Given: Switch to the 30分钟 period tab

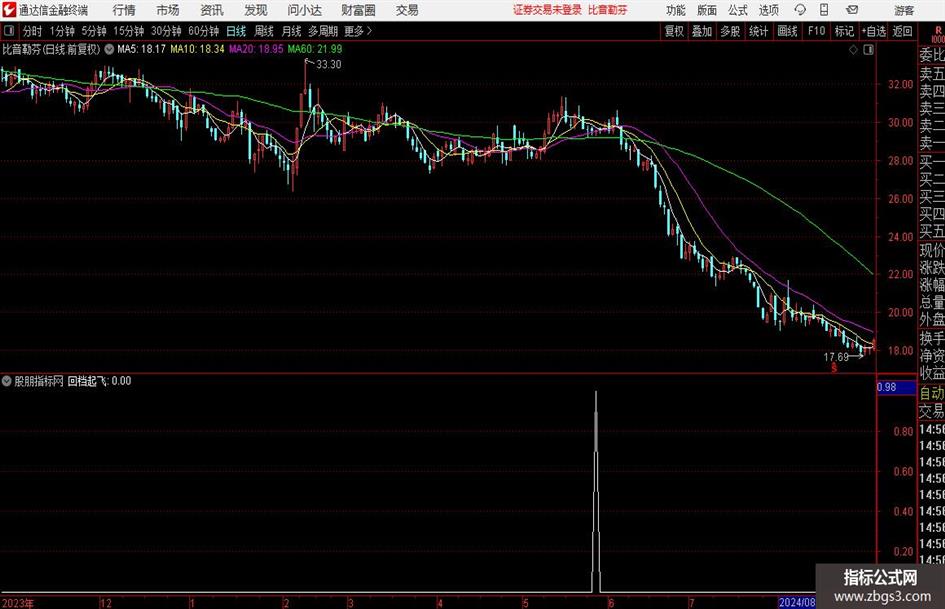Looking at the screenshot, I should coord(166,31).
